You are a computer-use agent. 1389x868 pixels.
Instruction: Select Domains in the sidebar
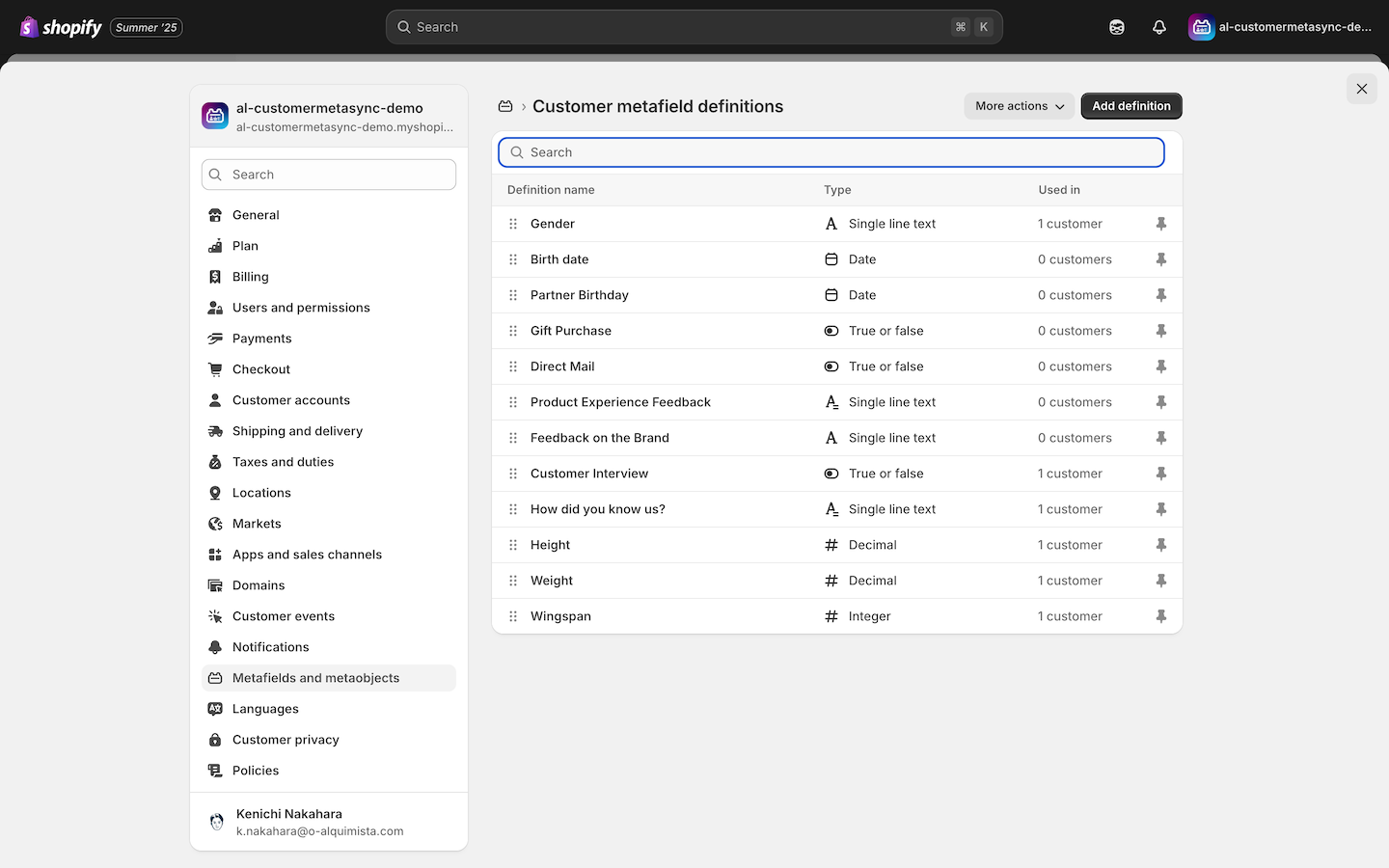coord(329,585)
